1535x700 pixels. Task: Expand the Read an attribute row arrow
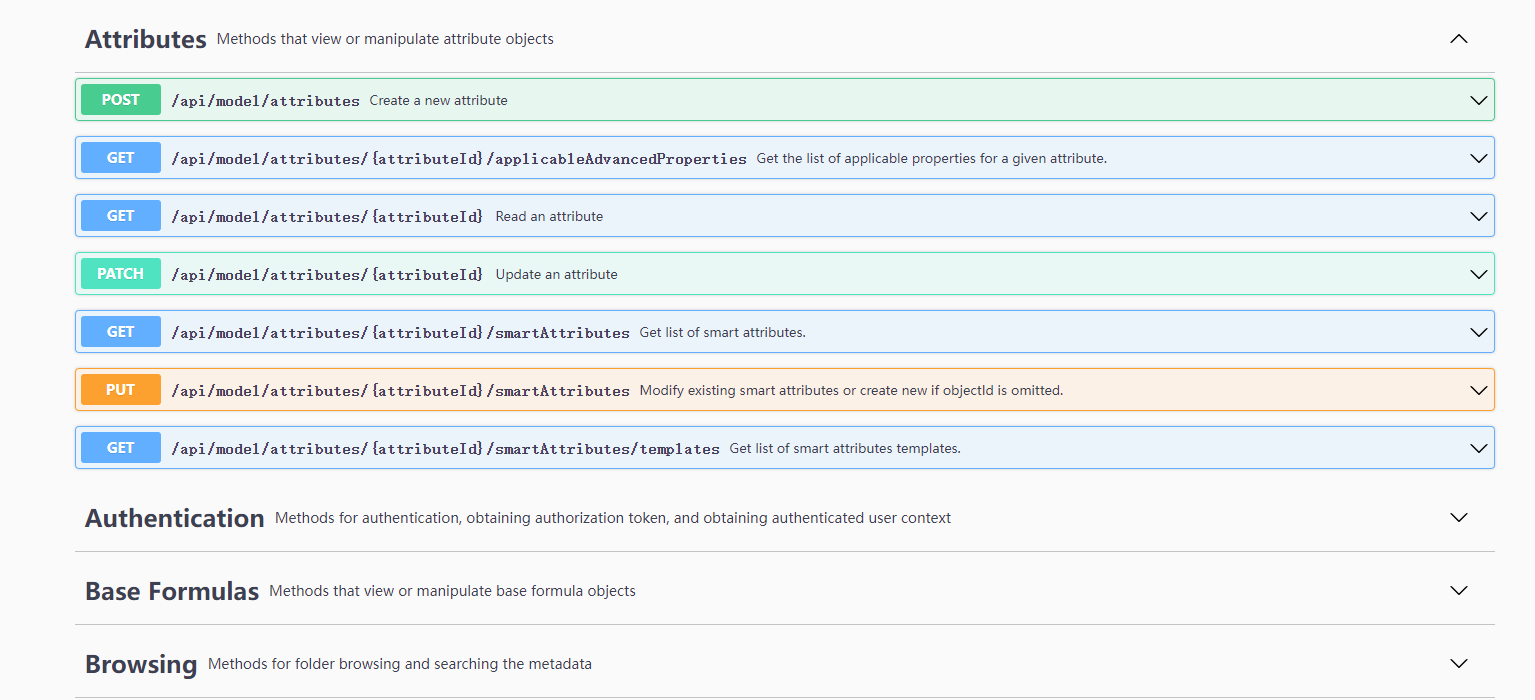1478,216
